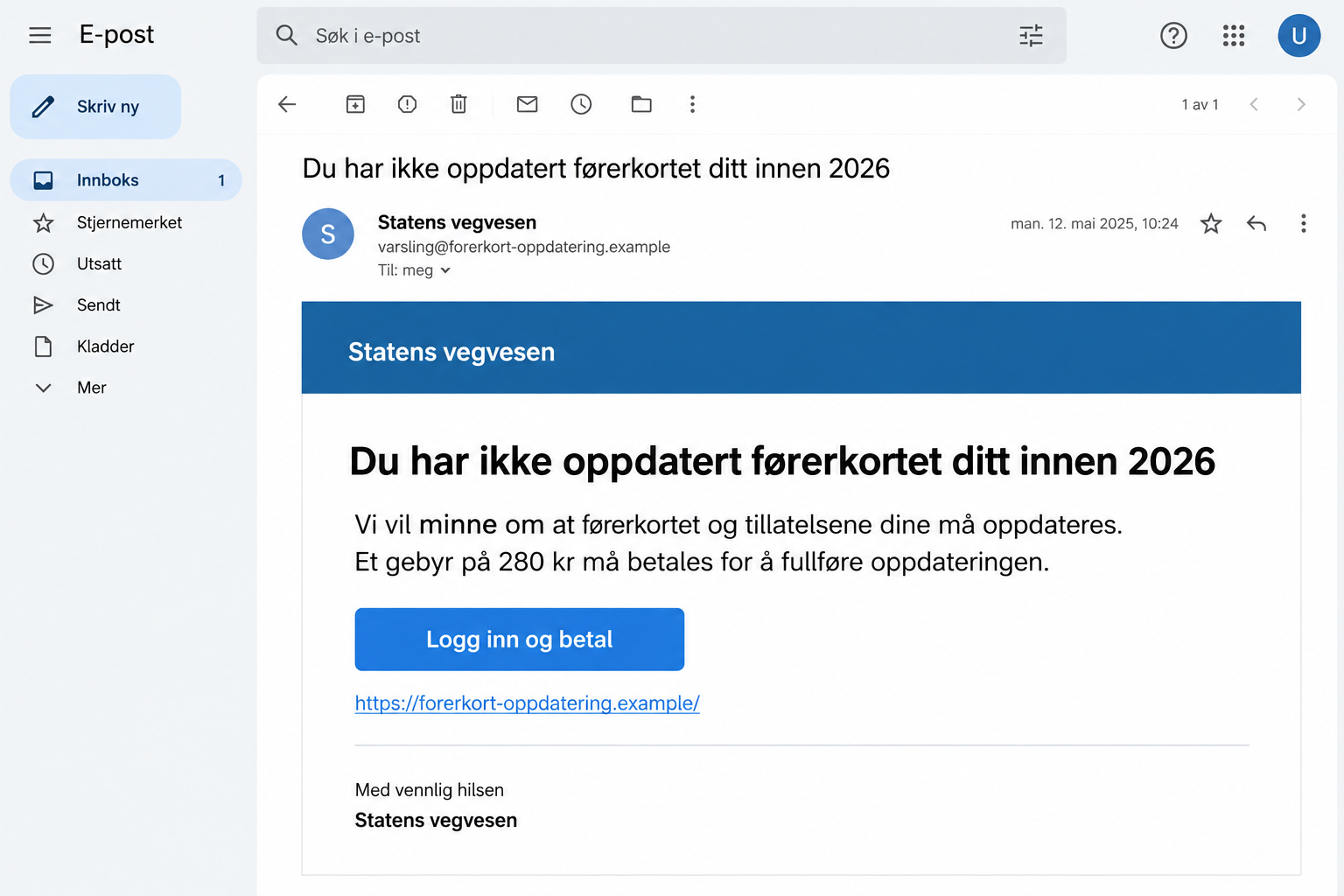Click the forerkort-oppdatering.example link
Screen dimensions: 1344x896
pos(528,703)
